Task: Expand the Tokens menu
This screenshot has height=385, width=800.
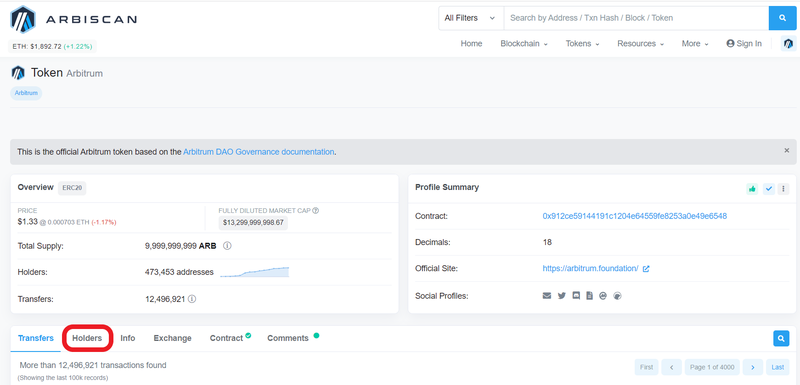Action: 582,44
